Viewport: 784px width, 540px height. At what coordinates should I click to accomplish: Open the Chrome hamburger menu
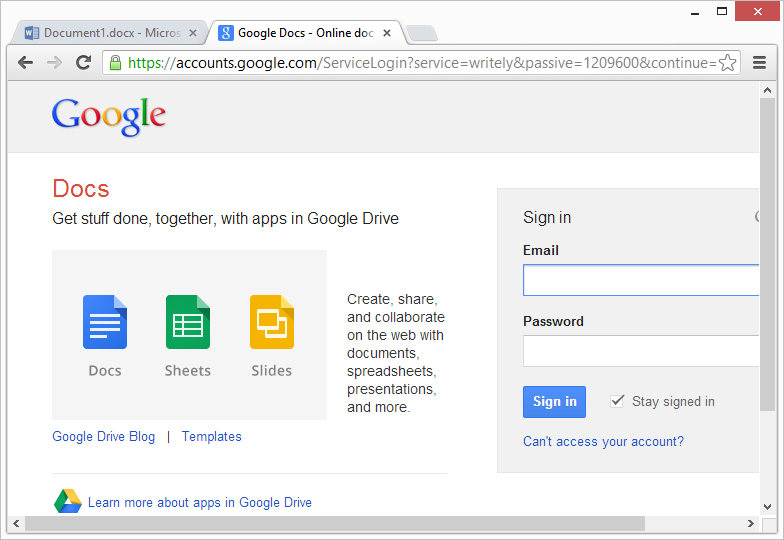760,62
